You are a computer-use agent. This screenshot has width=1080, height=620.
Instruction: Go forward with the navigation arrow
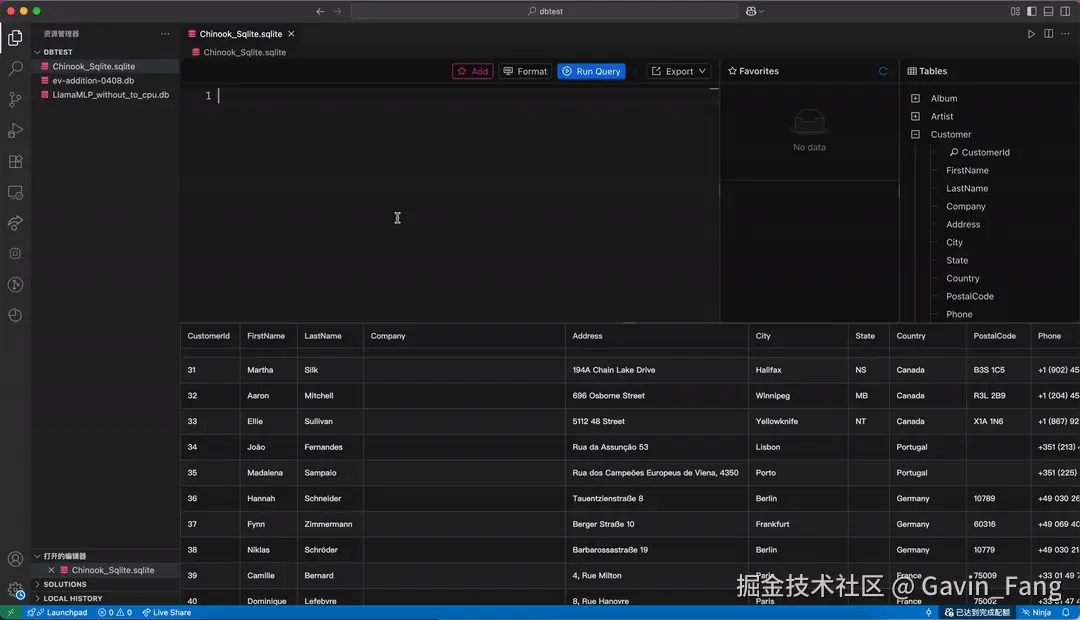pyautogui.click(x=338, y=11)
